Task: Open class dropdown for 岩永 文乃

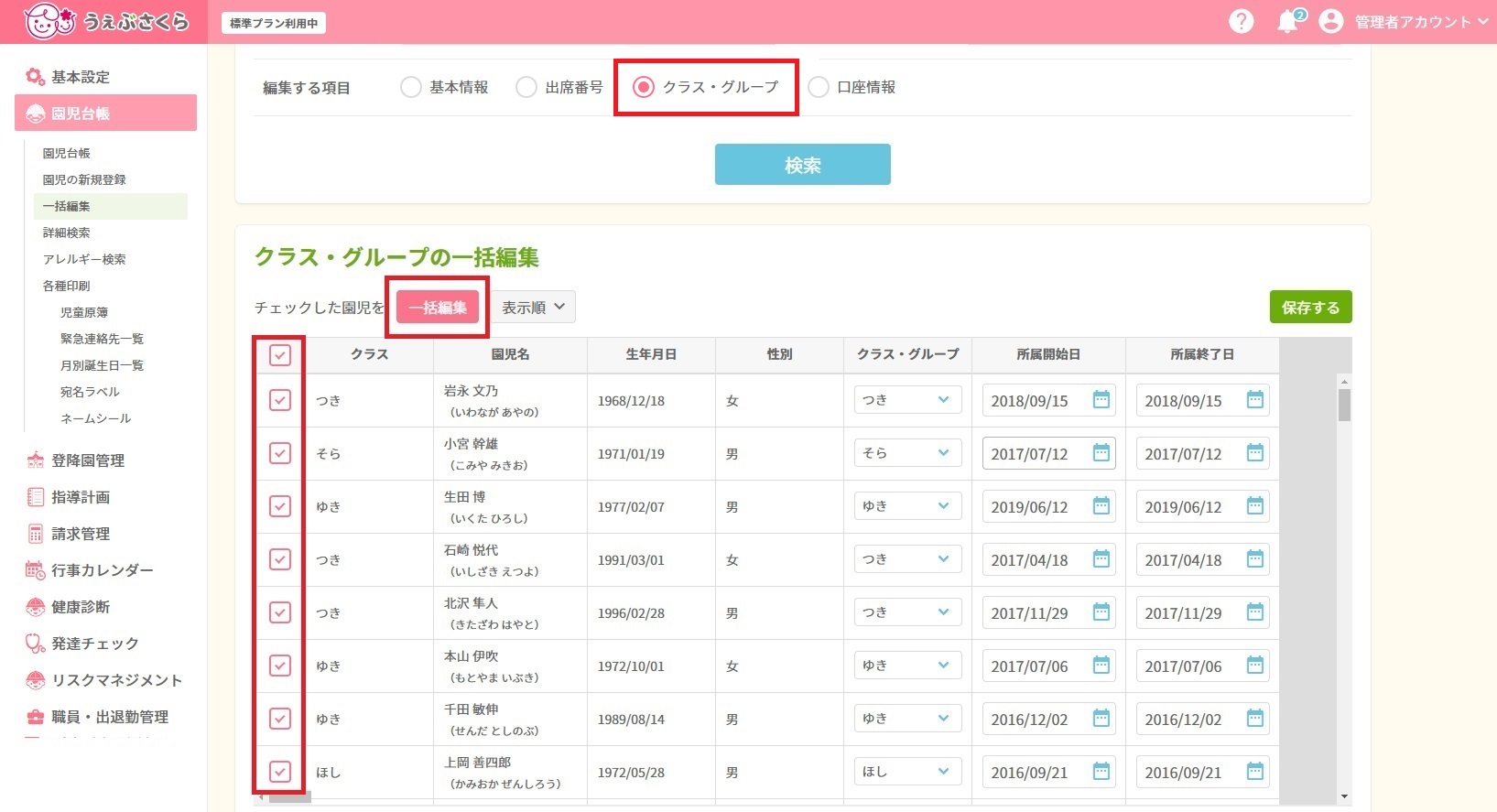Action: click(907, 400)
